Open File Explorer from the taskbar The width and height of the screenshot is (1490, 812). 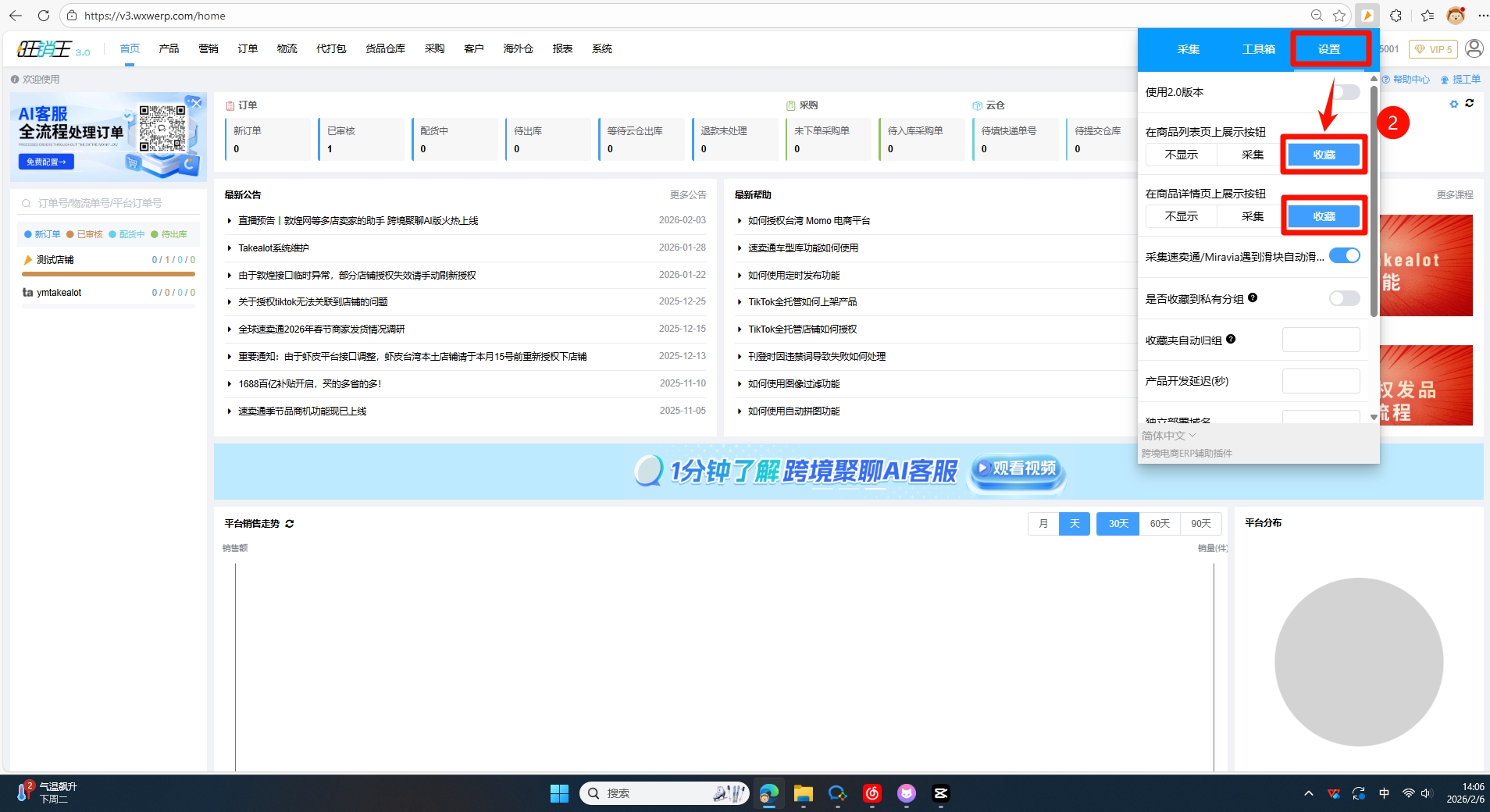[803, 793]
